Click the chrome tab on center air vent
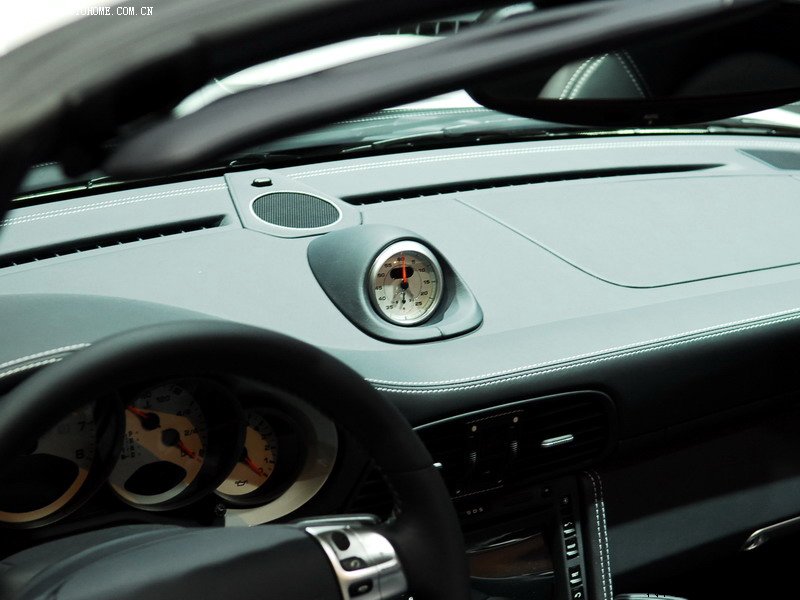Screen dimensions: 800x600 (x=558, y=439)
